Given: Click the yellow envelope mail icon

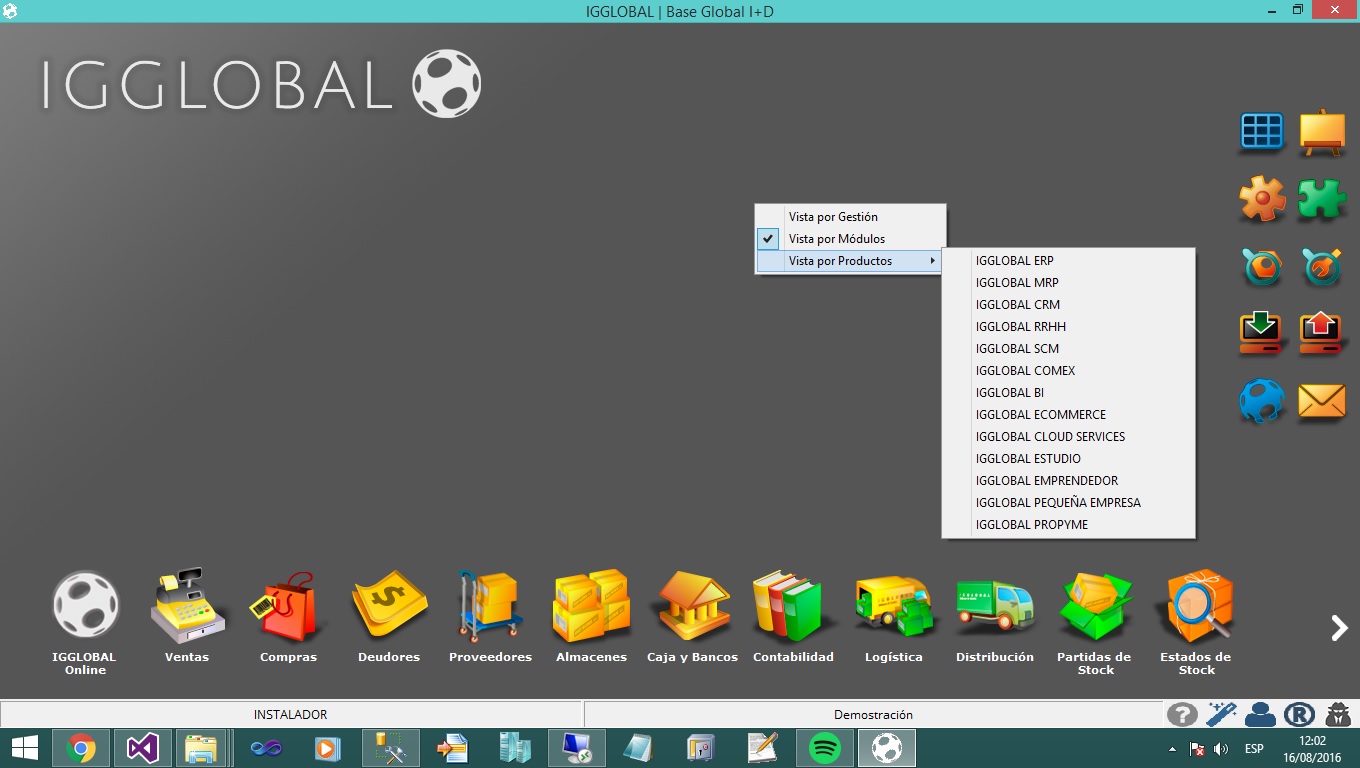Looking at the screenshot, I should point(1322,401).
